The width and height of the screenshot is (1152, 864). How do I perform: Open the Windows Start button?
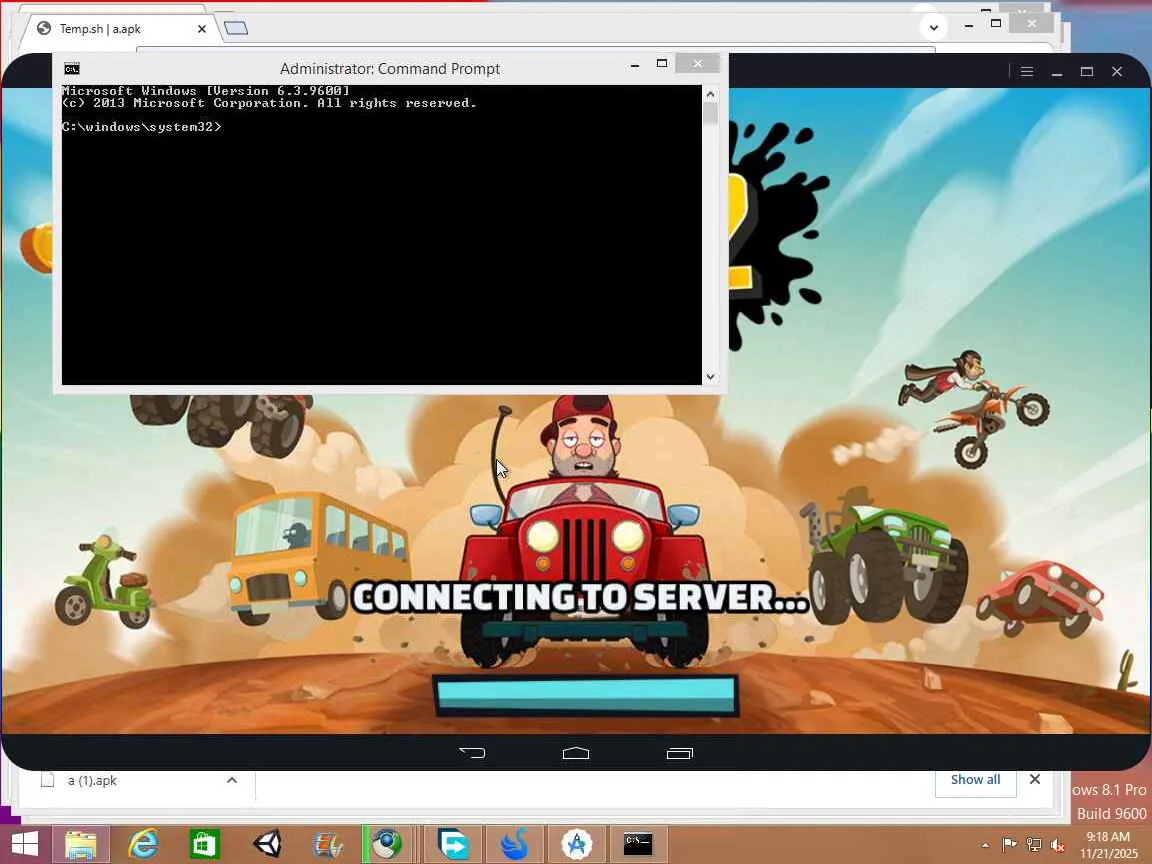[24, 844]
